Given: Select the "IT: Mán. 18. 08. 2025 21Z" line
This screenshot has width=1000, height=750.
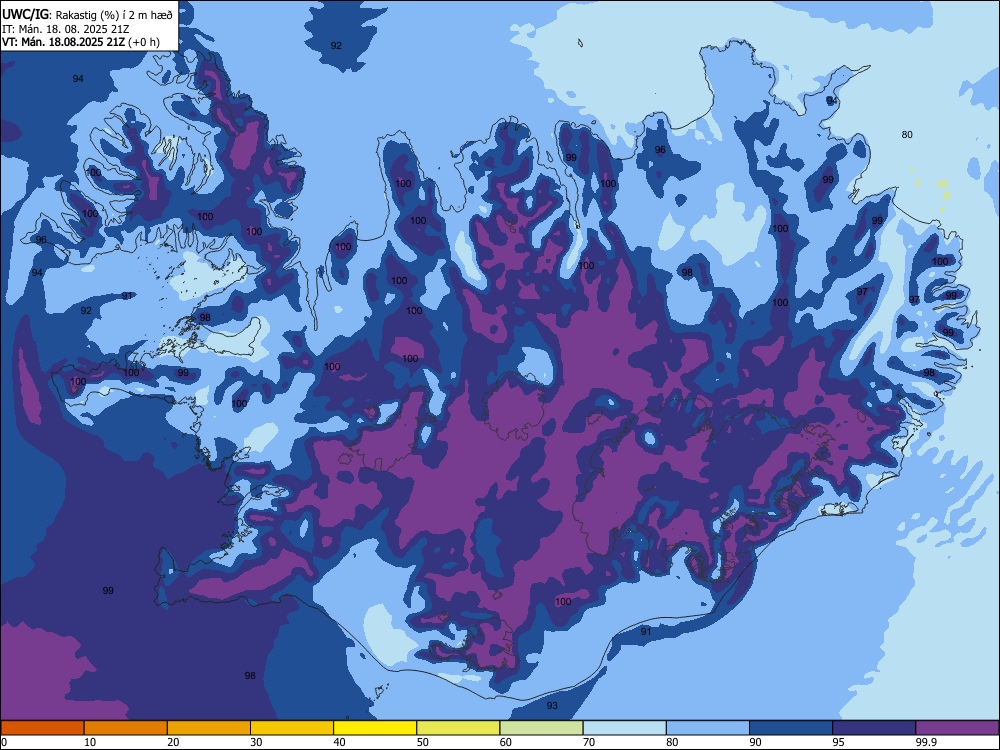Looking at the screenshot, I should [66, 29].
